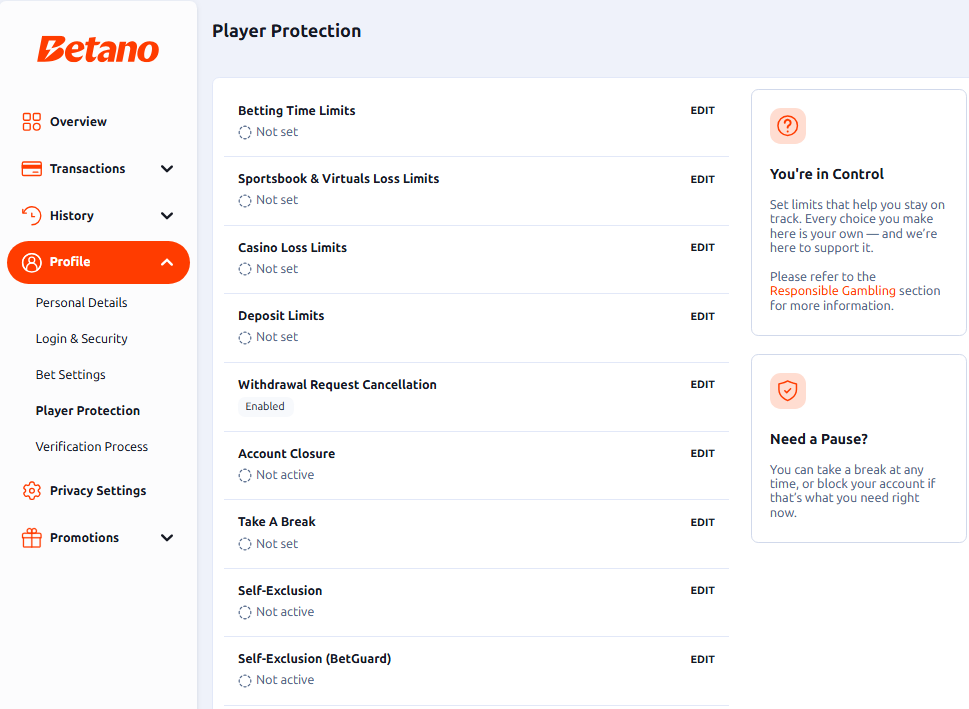Select Player Protection submenu item
Viewport: 969px width, 709px height.
(88, 410)
